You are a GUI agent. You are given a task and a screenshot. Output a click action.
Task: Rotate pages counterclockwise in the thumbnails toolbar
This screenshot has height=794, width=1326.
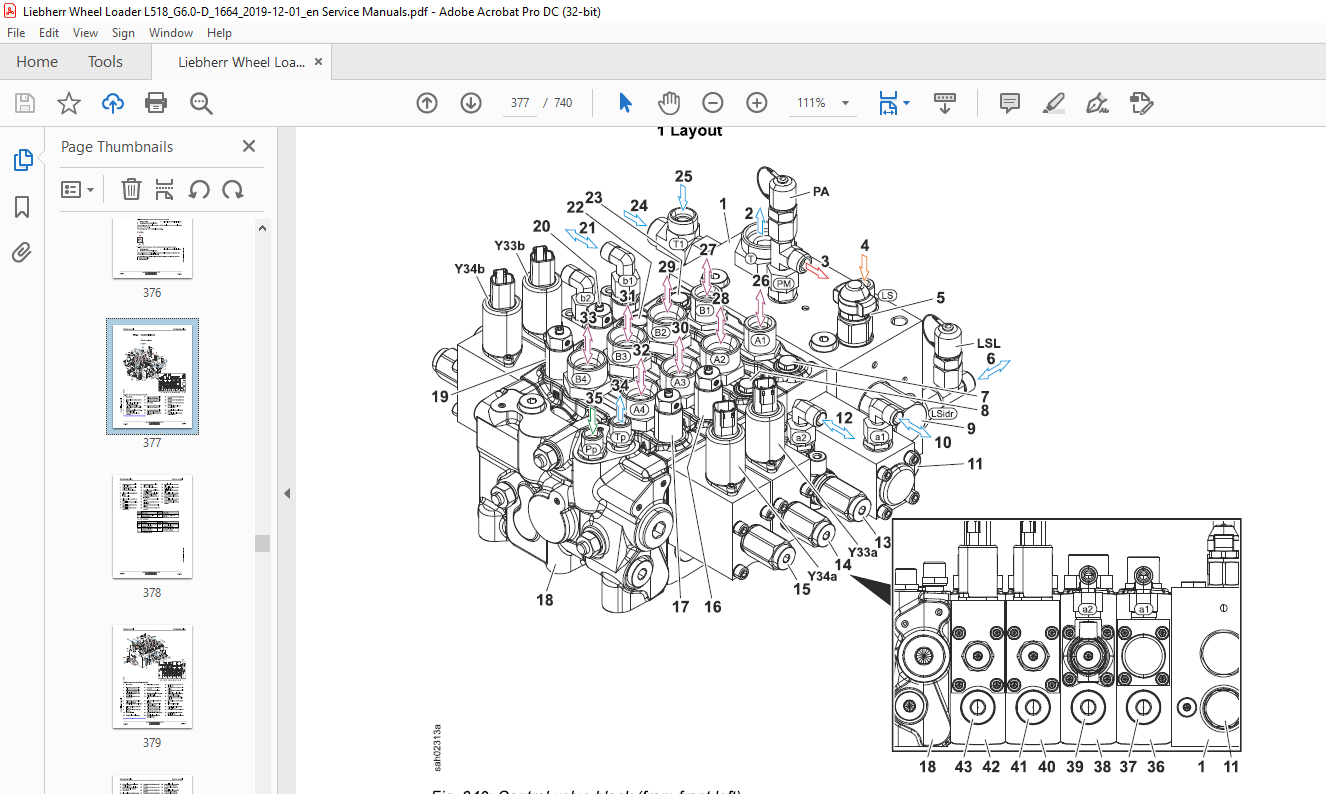[199, 189]
